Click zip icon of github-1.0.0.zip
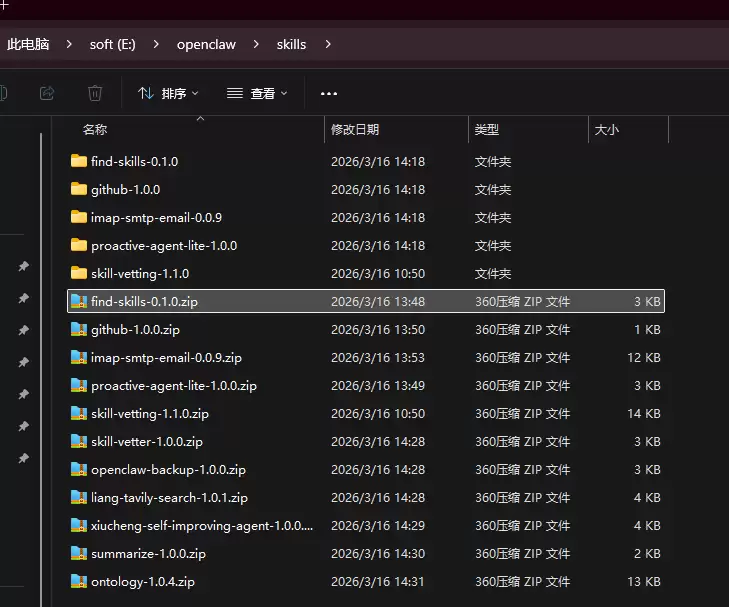 coord(79,329)
